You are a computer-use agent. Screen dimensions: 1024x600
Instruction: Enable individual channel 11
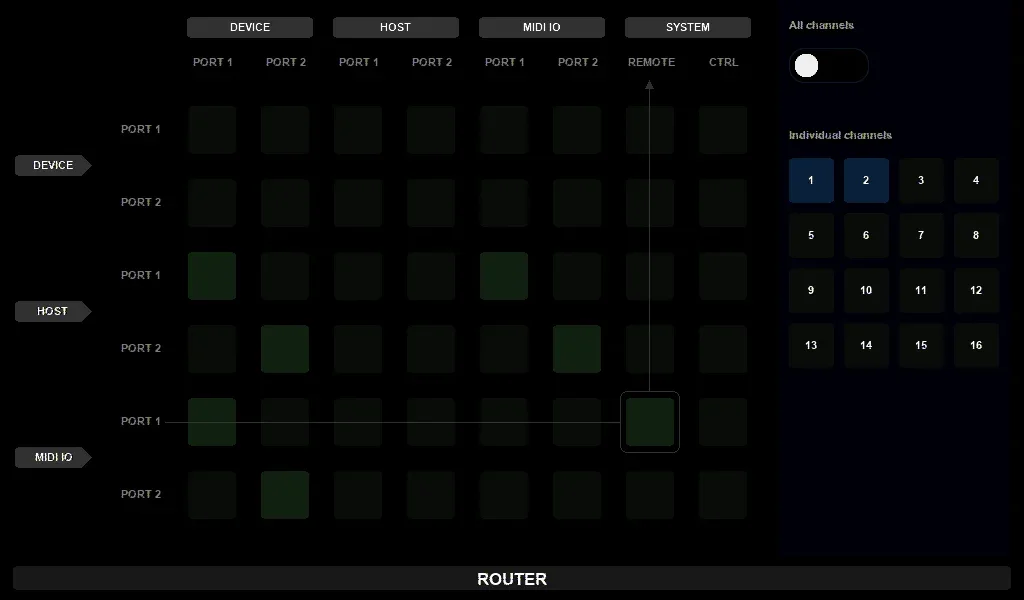coord(921,290)
